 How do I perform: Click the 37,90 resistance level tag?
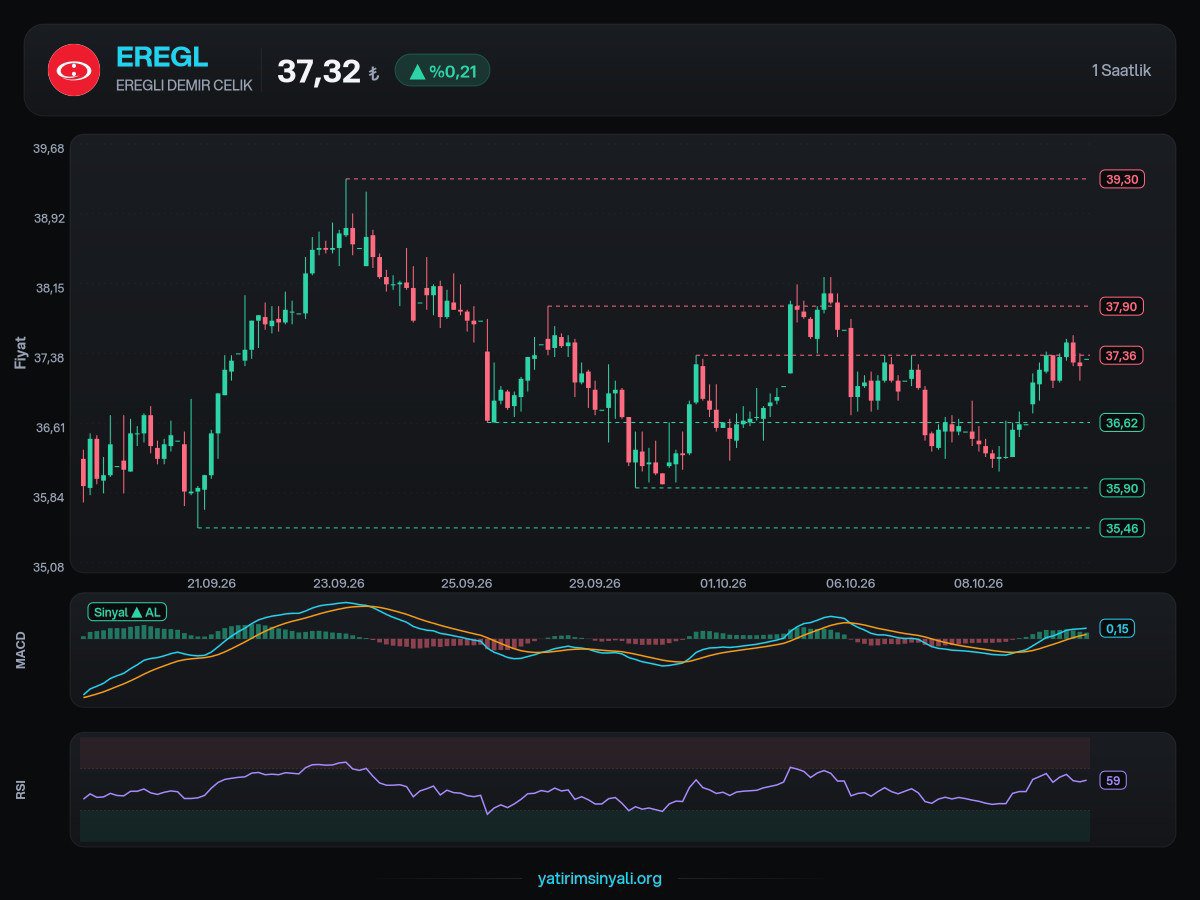(1122, 306)
